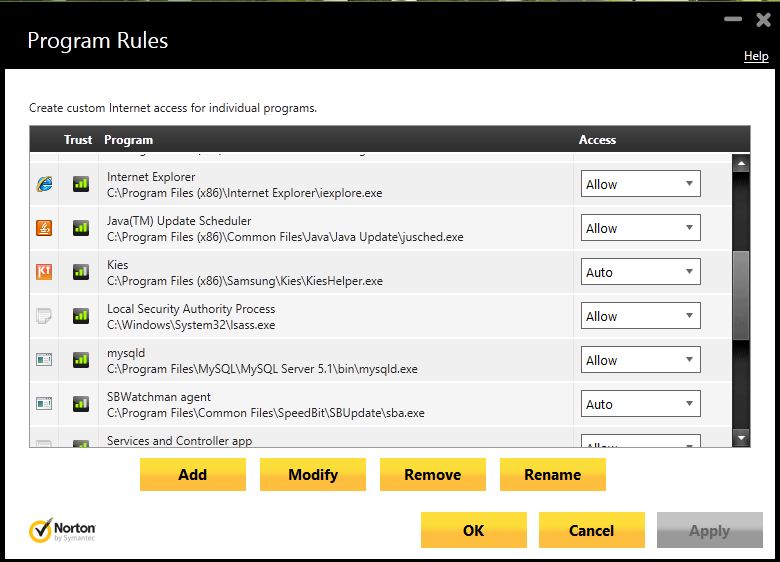Click the mysqld program icon

click(x=44, y=359)
